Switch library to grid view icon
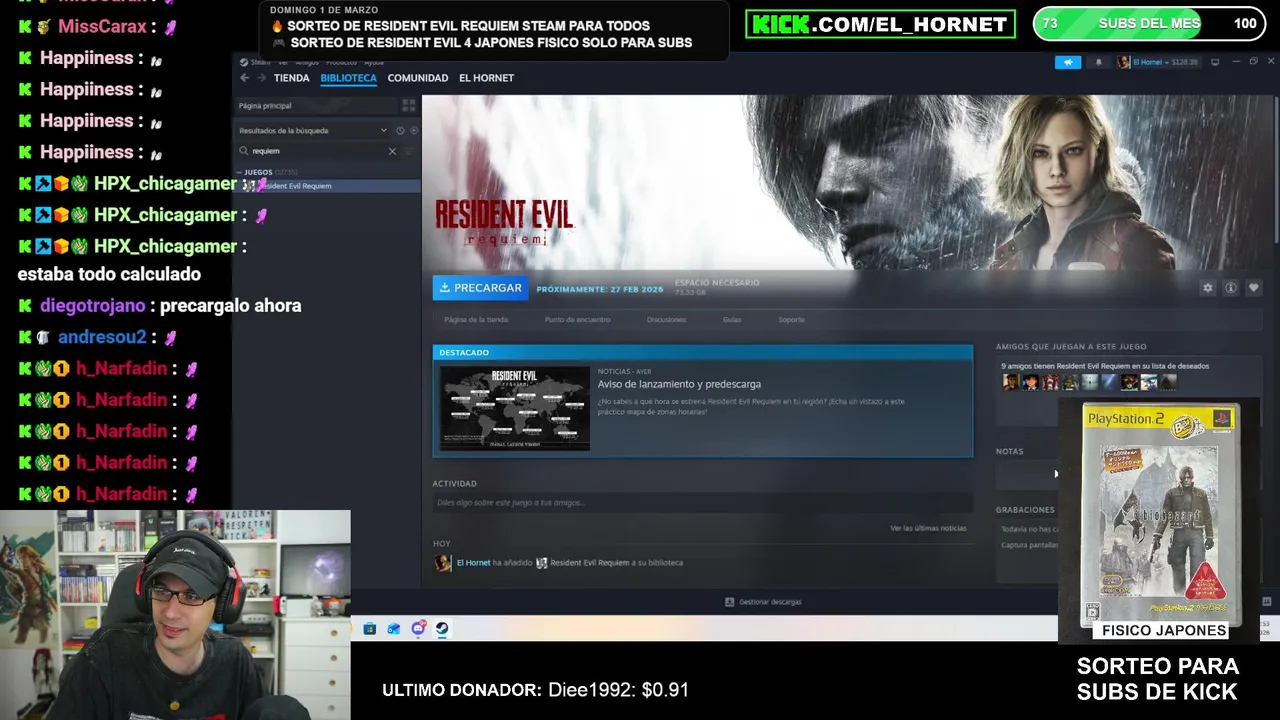This screenshot has width=1280, height=720. 408,105
